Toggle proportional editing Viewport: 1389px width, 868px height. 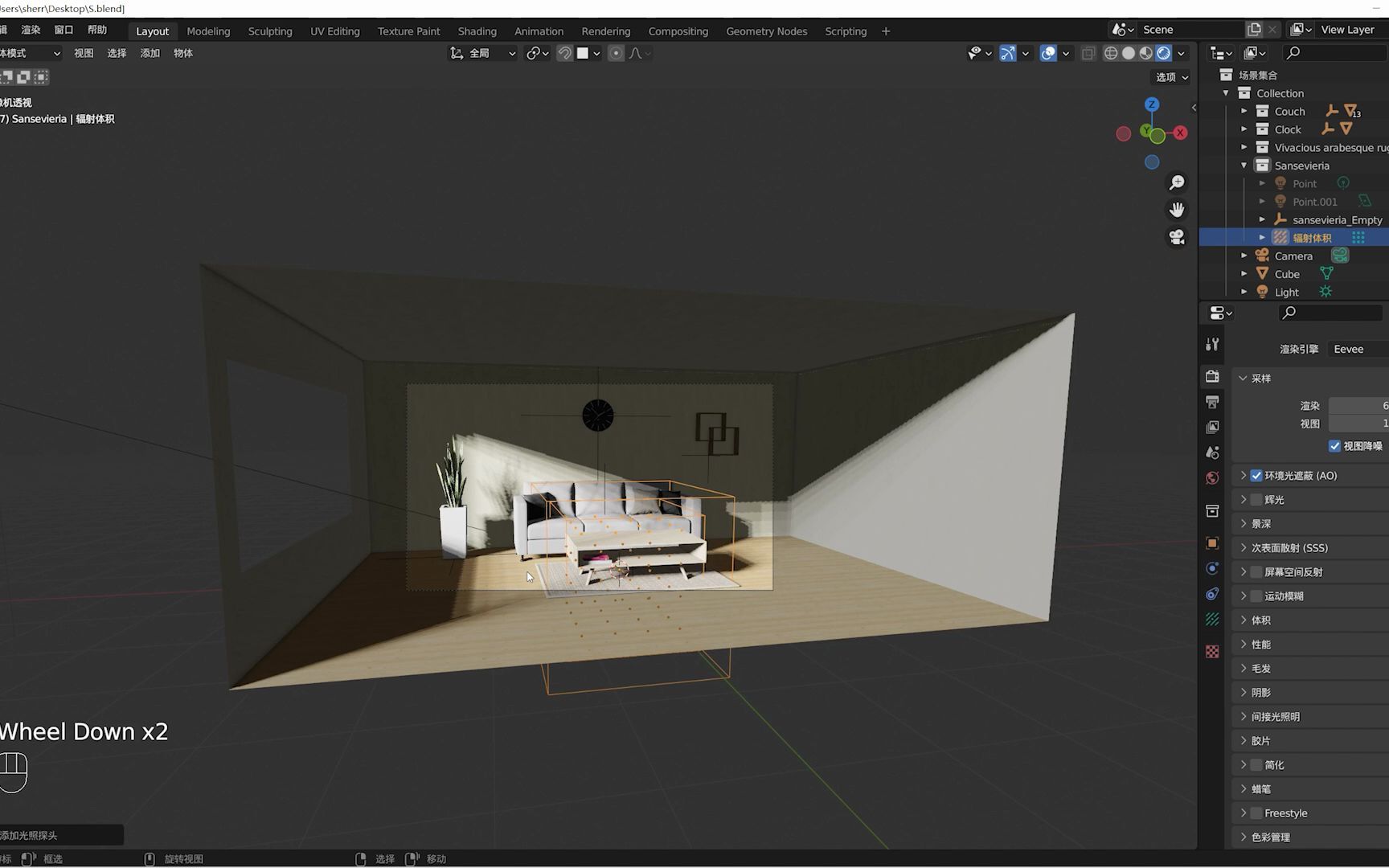[617, 53]
